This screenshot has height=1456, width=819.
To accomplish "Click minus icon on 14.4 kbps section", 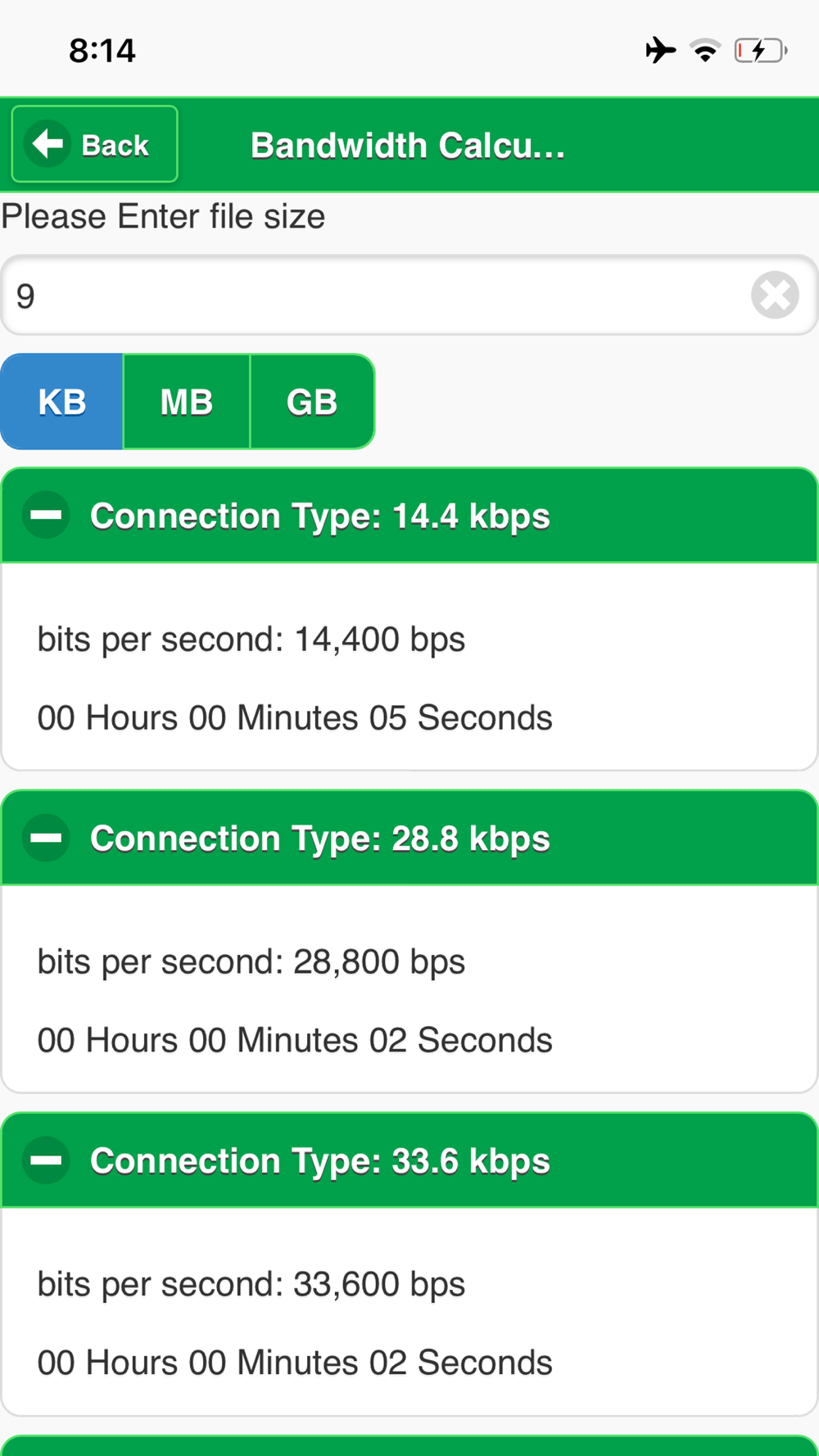I will coord(47,515).
